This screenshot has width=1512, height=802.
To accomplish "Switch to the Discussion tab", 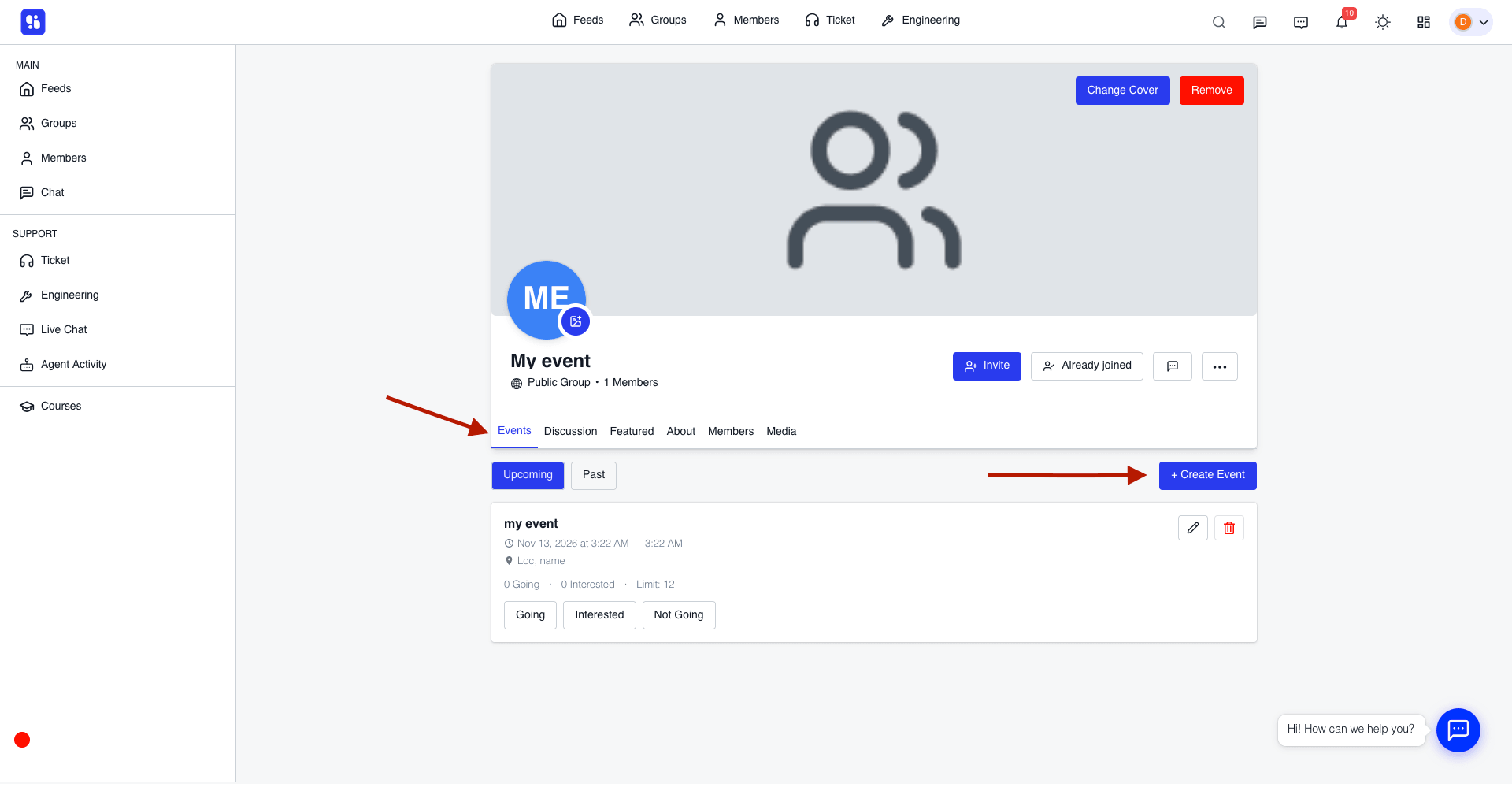I will (x=570, y=432).
